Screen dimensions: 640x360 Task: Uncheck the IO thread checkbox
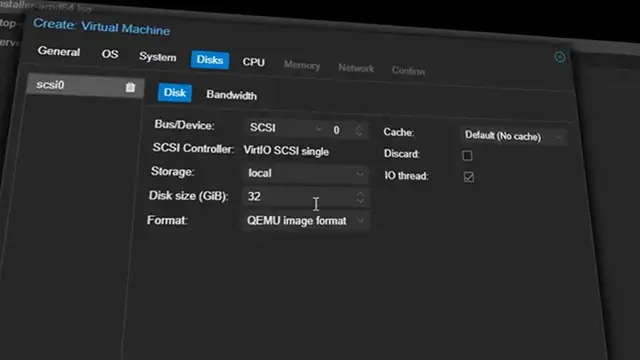pyautogui.click(x=469, y=177)
